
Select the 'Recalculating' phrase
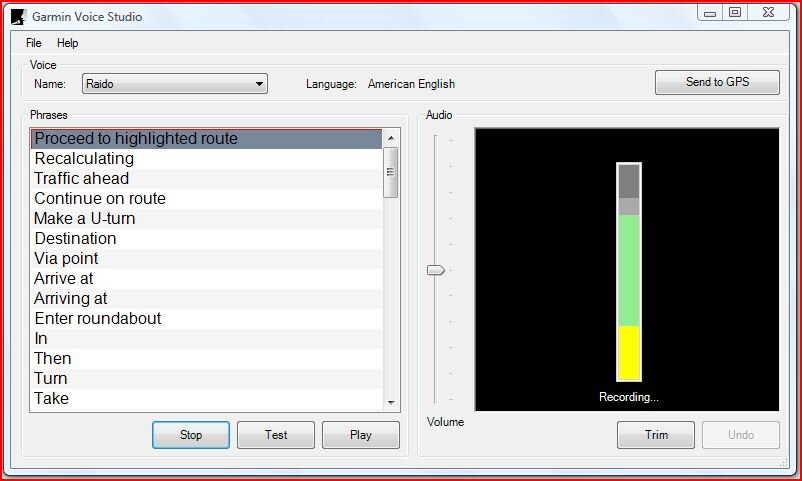206,159
